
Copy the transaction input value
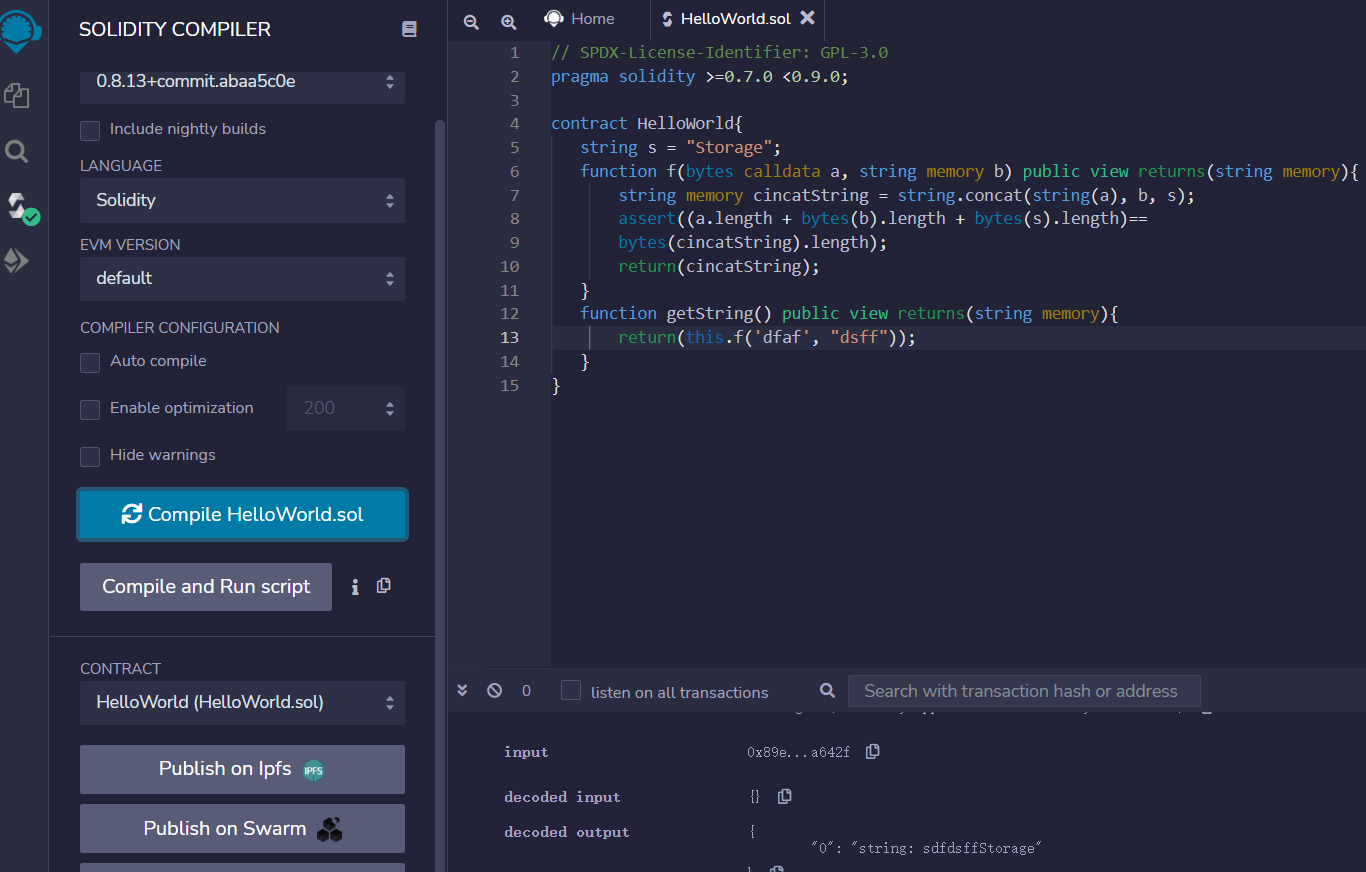(x=873, y=751)
